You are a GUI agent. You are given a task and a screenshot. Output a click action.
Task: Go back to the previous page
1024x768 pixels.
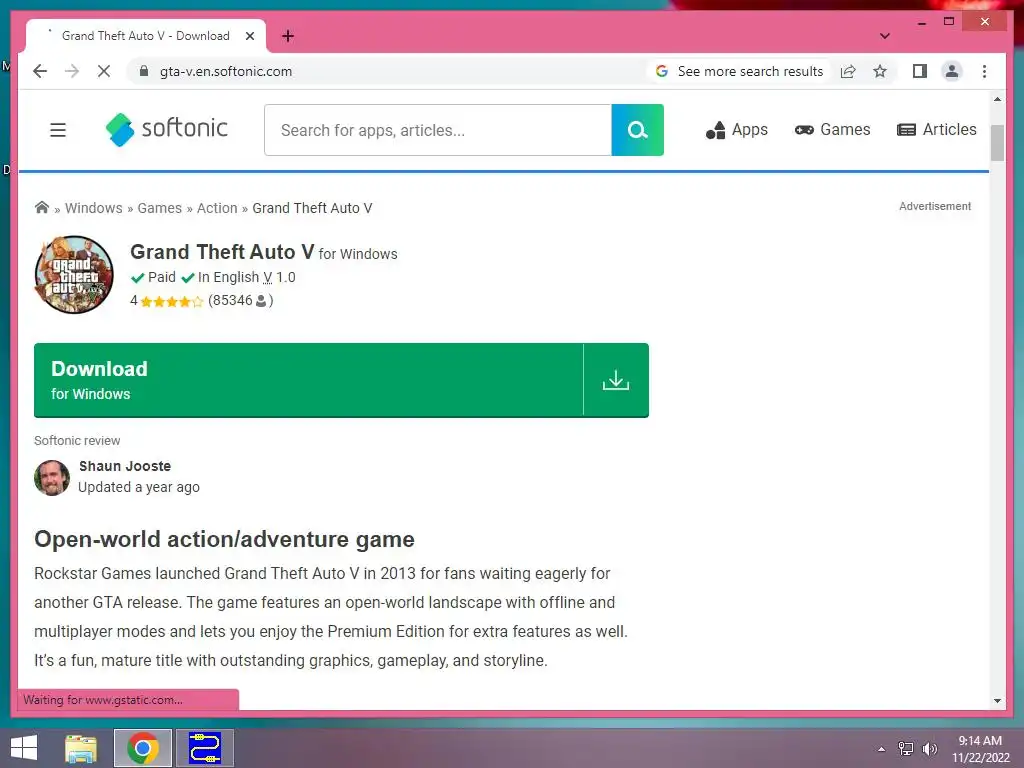click(x=40, y=71)
